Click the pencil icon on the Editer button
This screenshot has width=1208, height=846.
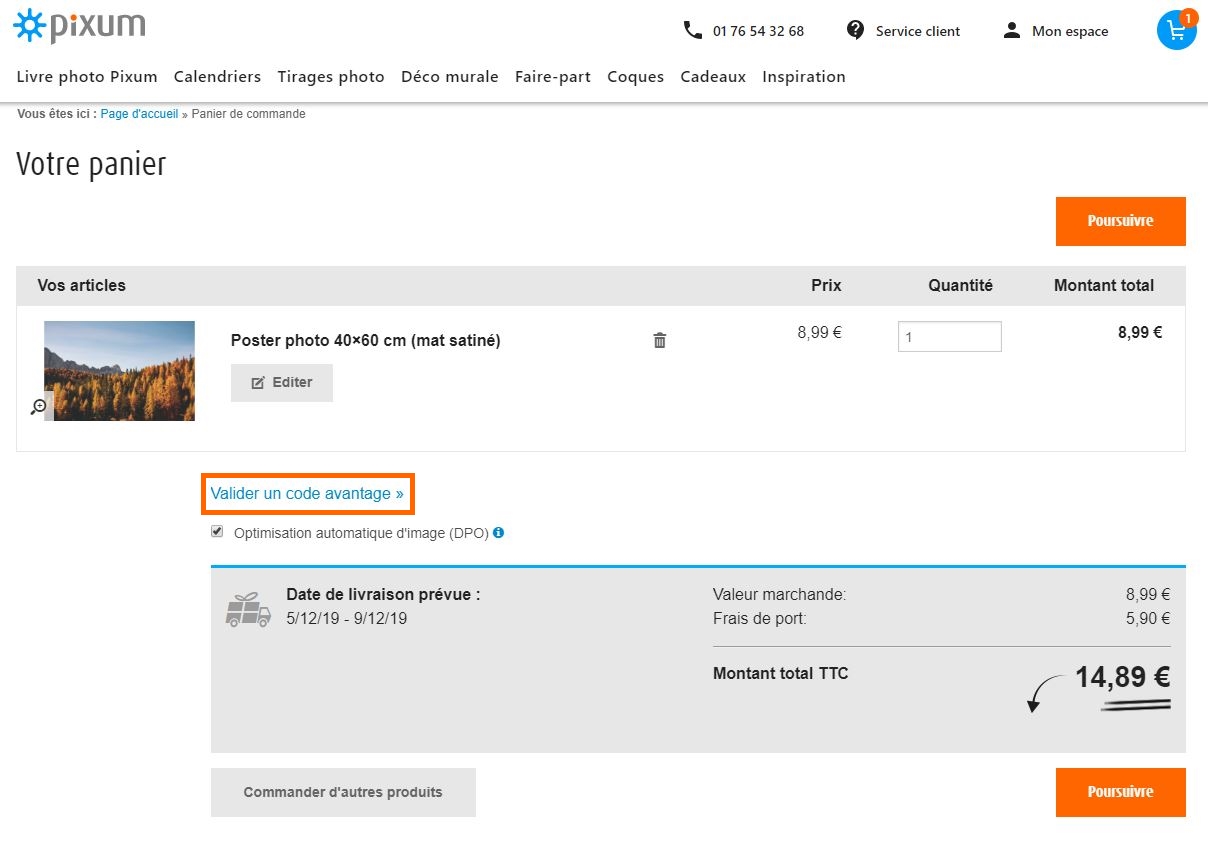257,381
